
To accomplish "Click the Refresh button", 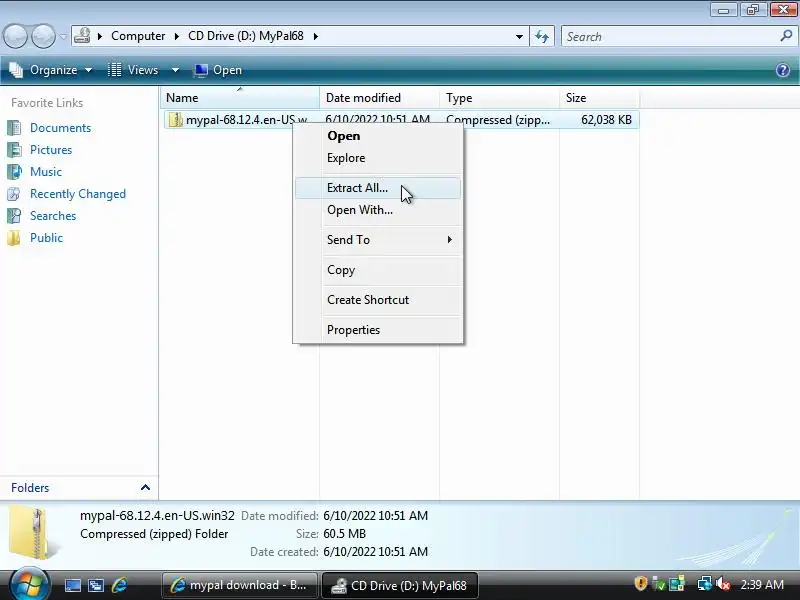I will point(542,36).
